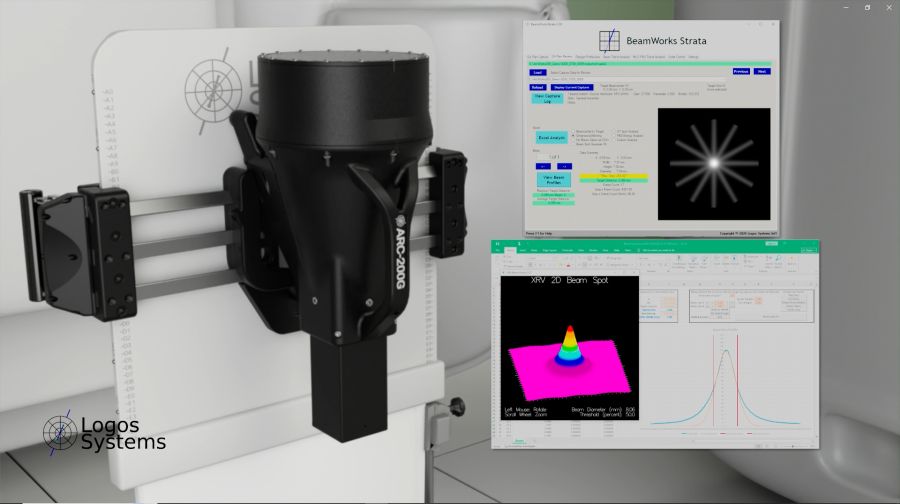Click the Previous capture button

click(741, 71)
